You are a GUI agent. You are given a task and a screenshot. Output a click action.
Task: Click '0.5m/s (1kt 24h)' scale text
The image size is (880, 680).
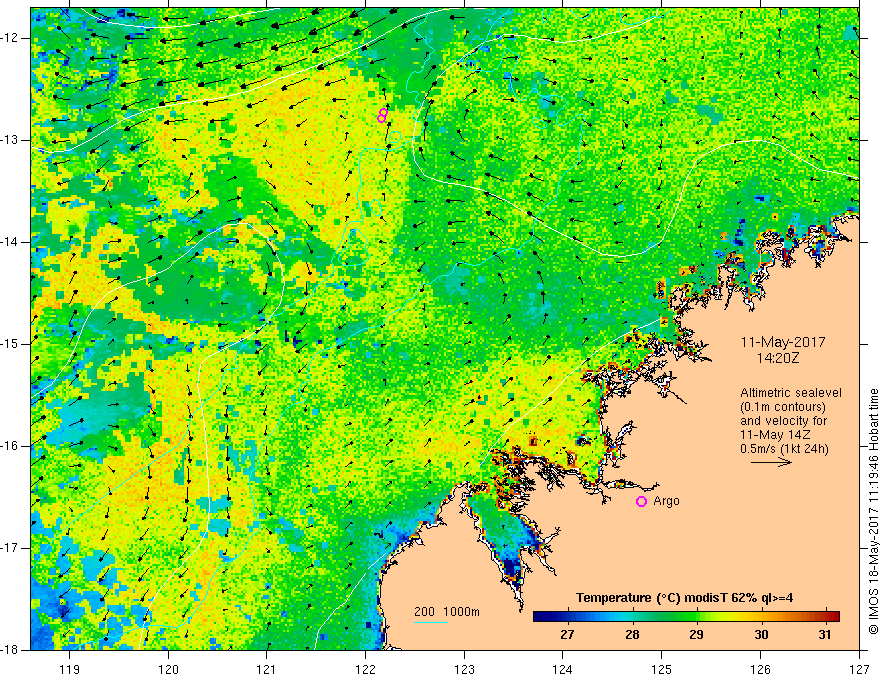[x=784, y=448]
